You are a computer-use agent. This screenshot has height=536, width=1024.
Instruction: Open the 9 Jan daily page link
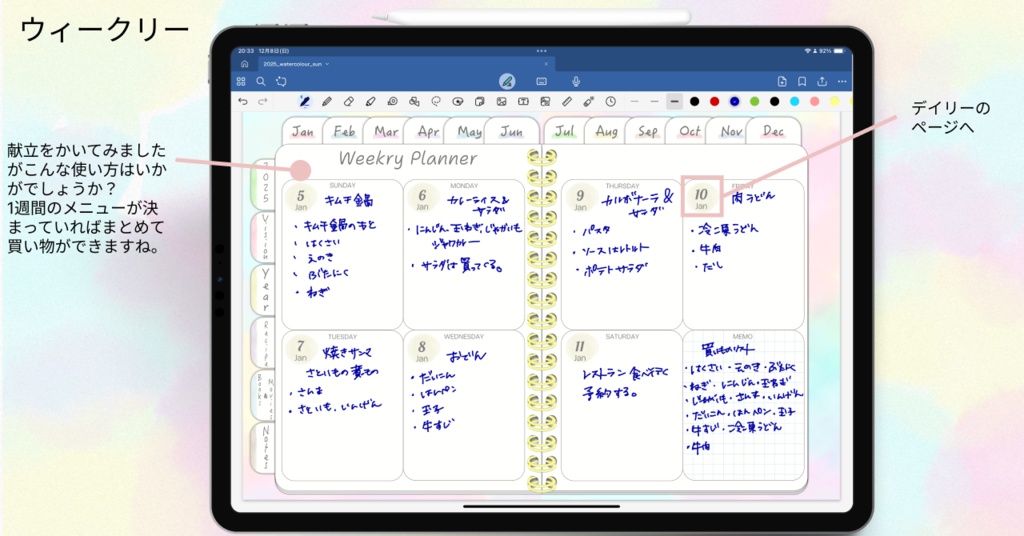click(580, 198)
